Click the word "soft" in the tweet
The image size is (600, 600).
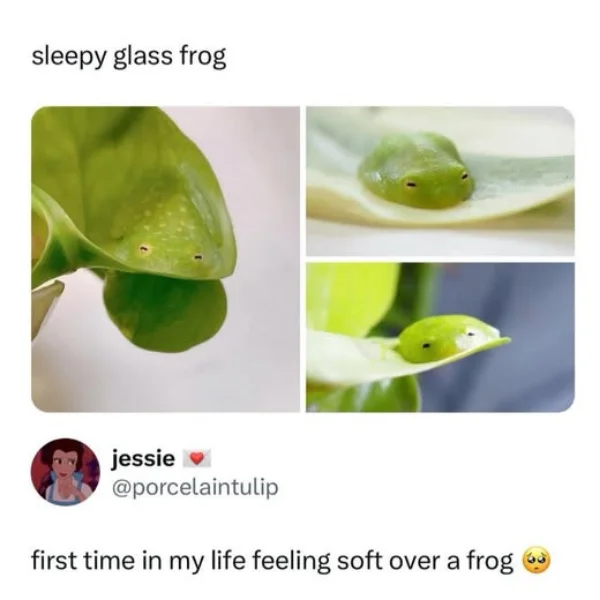point(359,561)
